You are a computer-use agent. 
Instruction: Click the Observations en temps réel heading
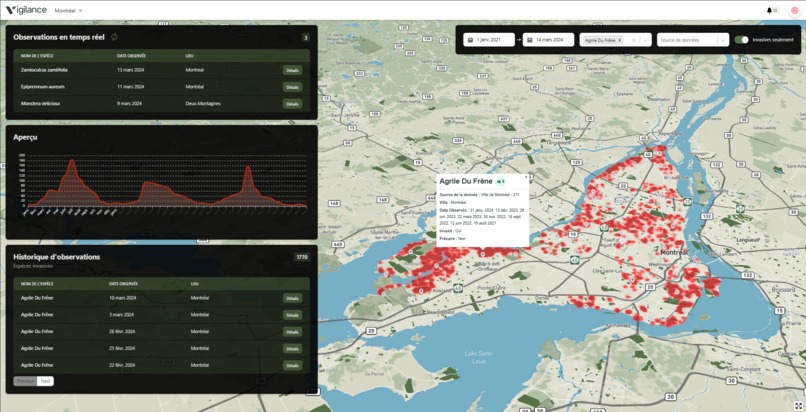tap(59, 37)
